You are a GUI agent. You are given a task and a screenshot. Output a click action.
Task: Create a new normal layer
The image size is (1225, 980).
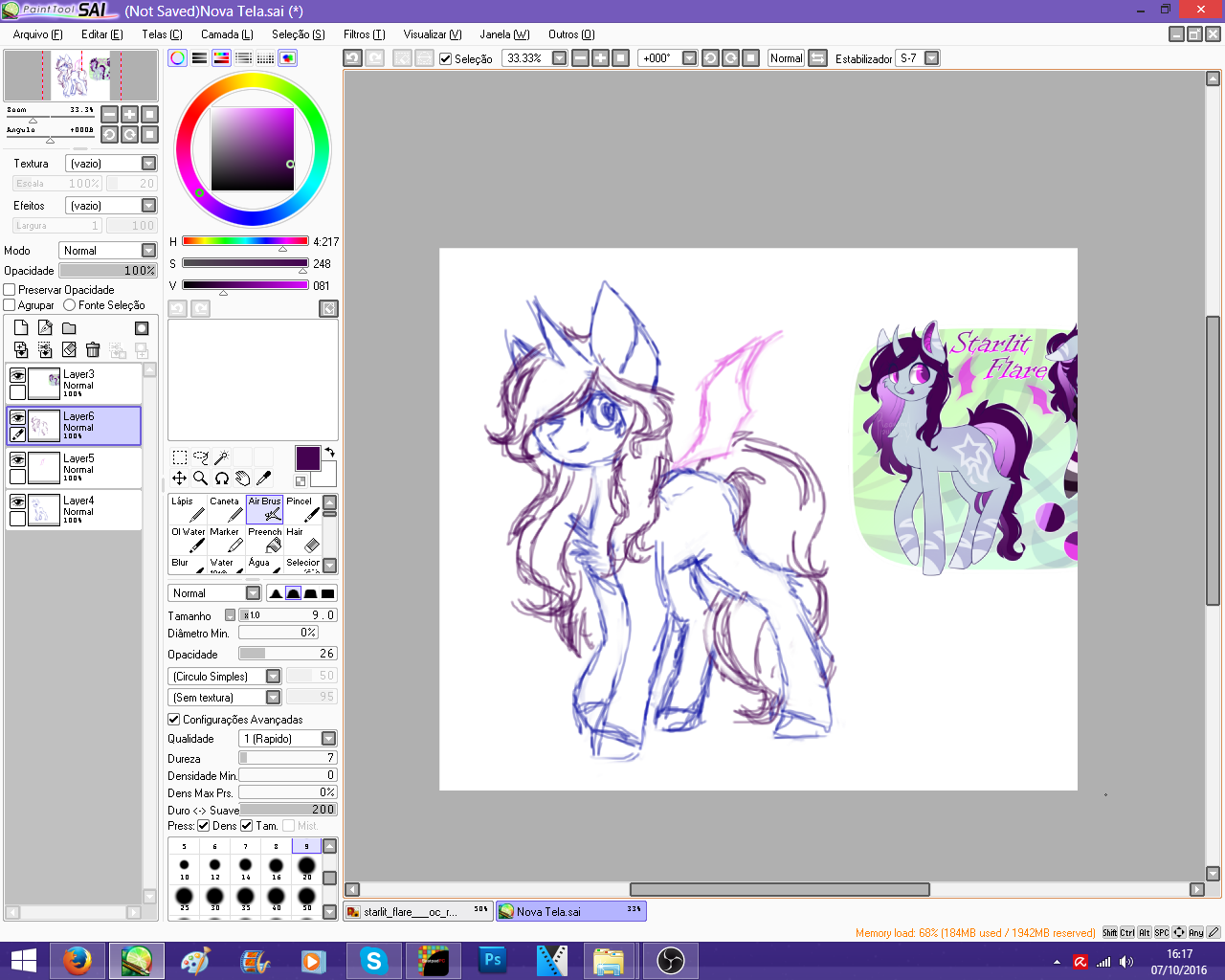click(21, 327)
